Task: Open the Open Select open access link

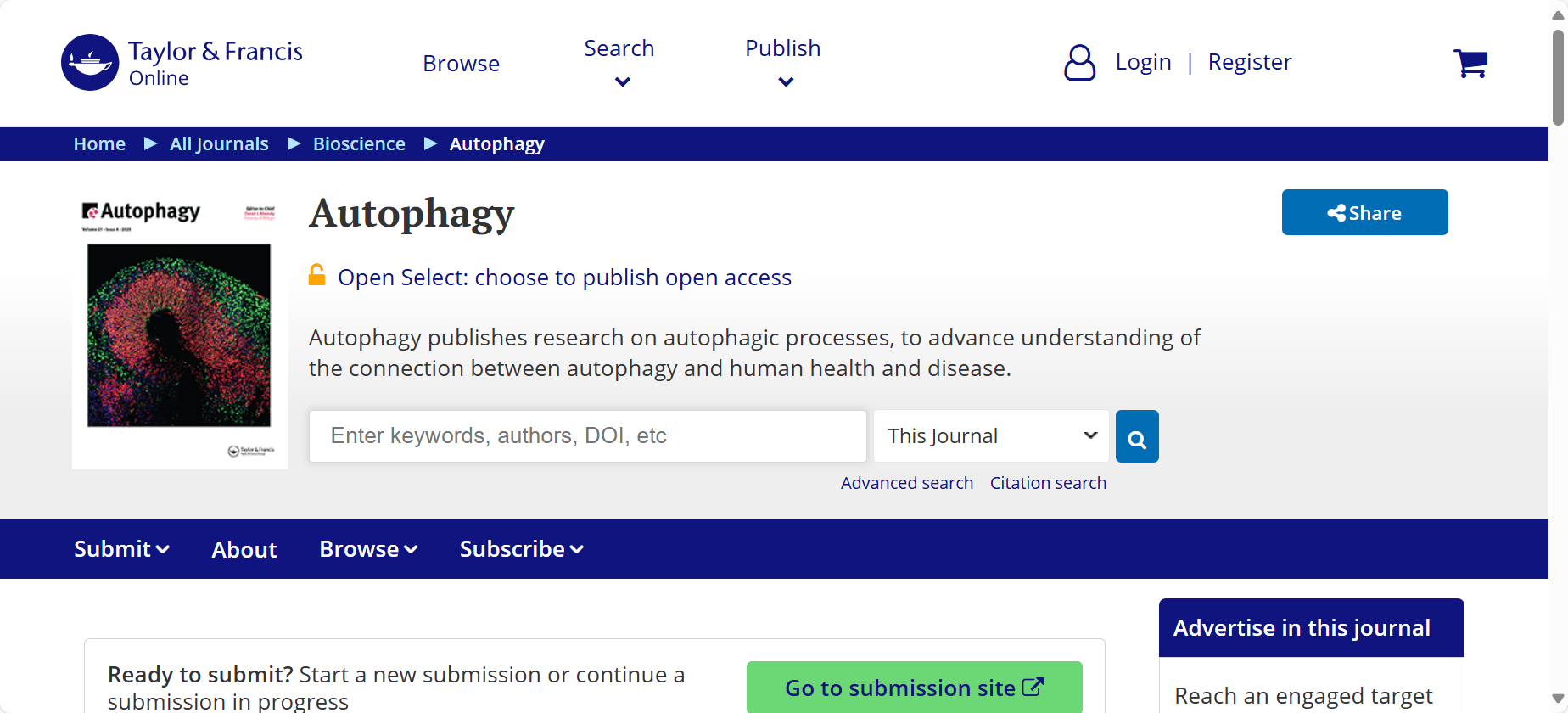Action: coord(564,278)
